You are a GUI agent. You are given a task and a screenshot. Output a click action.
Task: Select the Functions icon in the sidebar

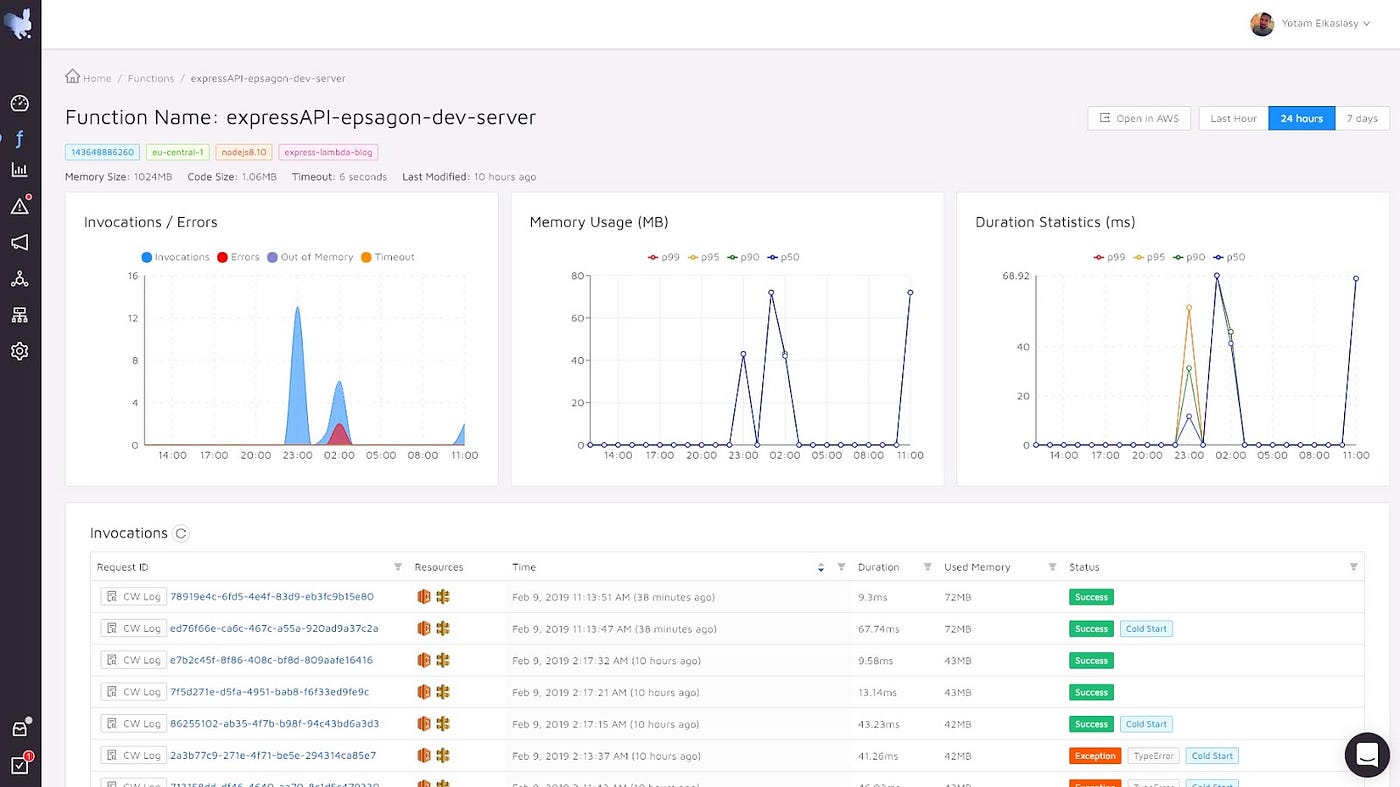[20, 138]
